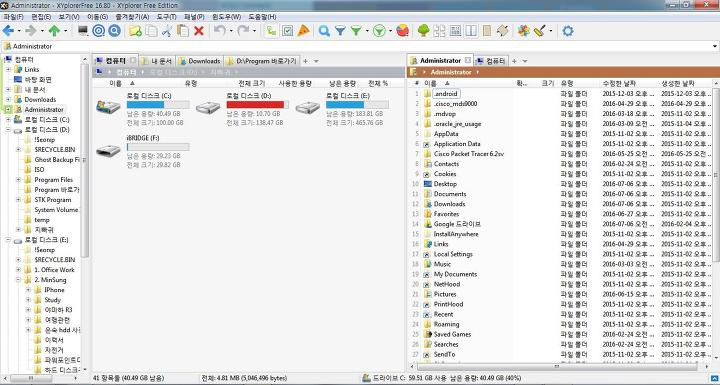Toggle the catalog panel button
Image resolution: width=720 pixels, height=385 pixels.
click(439, 31)
